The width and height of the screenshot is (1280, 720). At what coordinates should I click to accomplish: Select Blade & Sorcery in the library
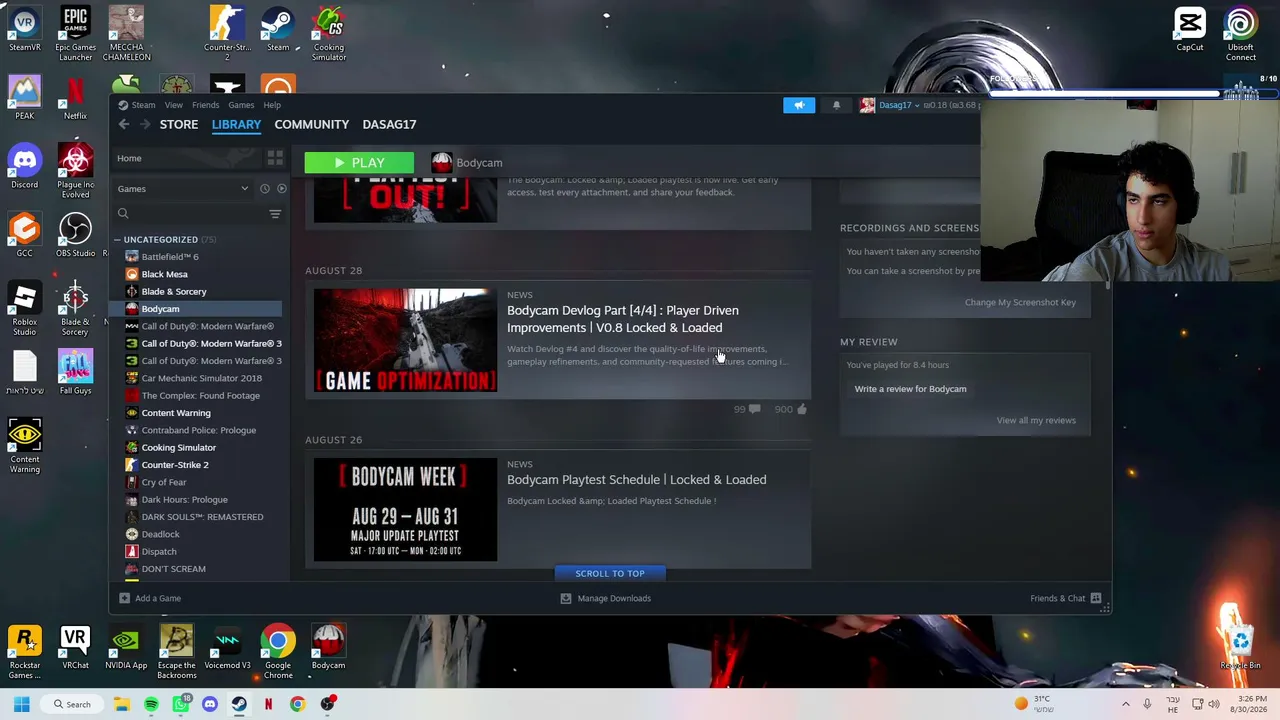point(174,292)
